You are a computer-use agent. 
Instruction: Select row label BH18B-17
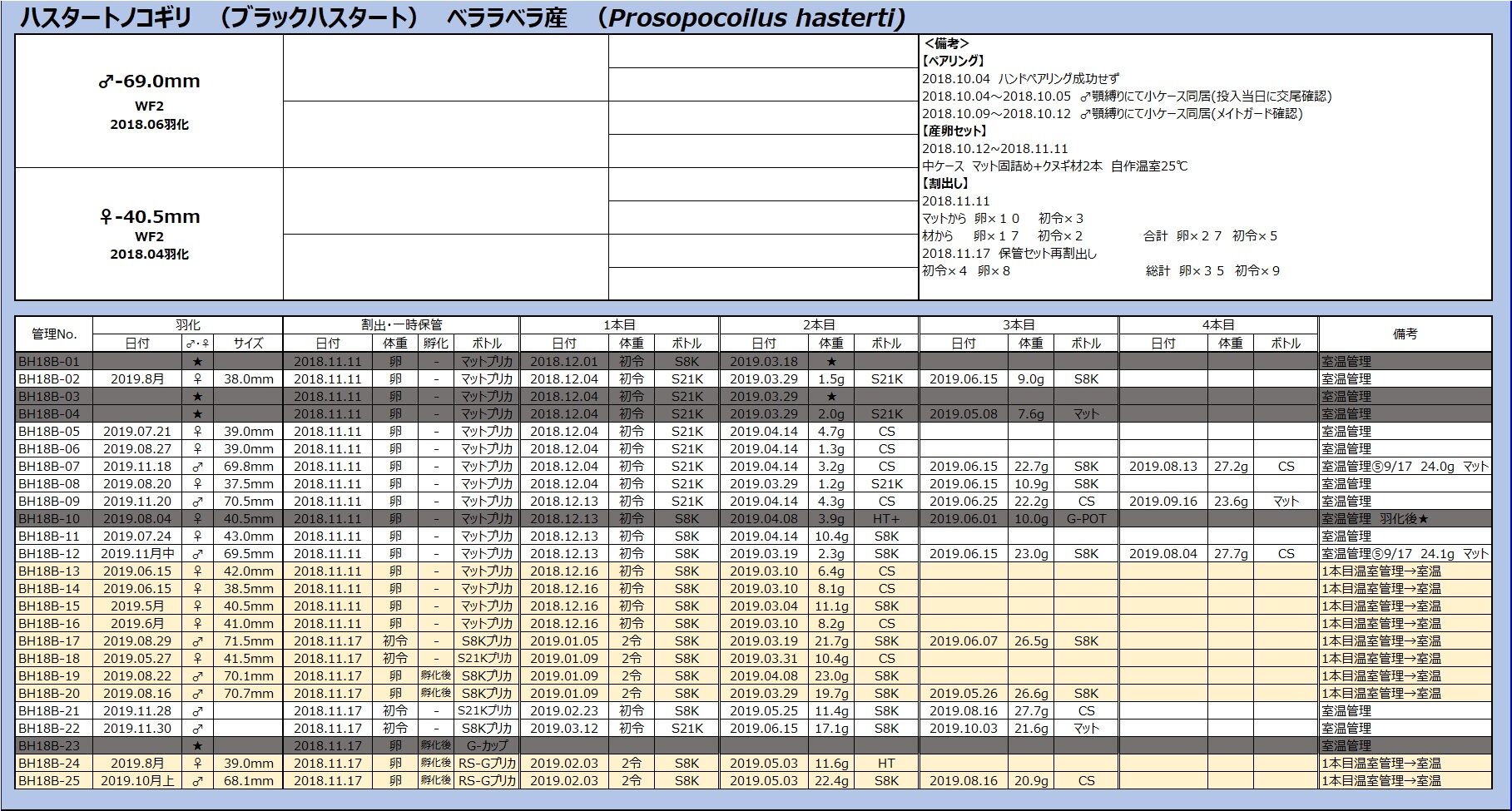[x=54, y=640]
